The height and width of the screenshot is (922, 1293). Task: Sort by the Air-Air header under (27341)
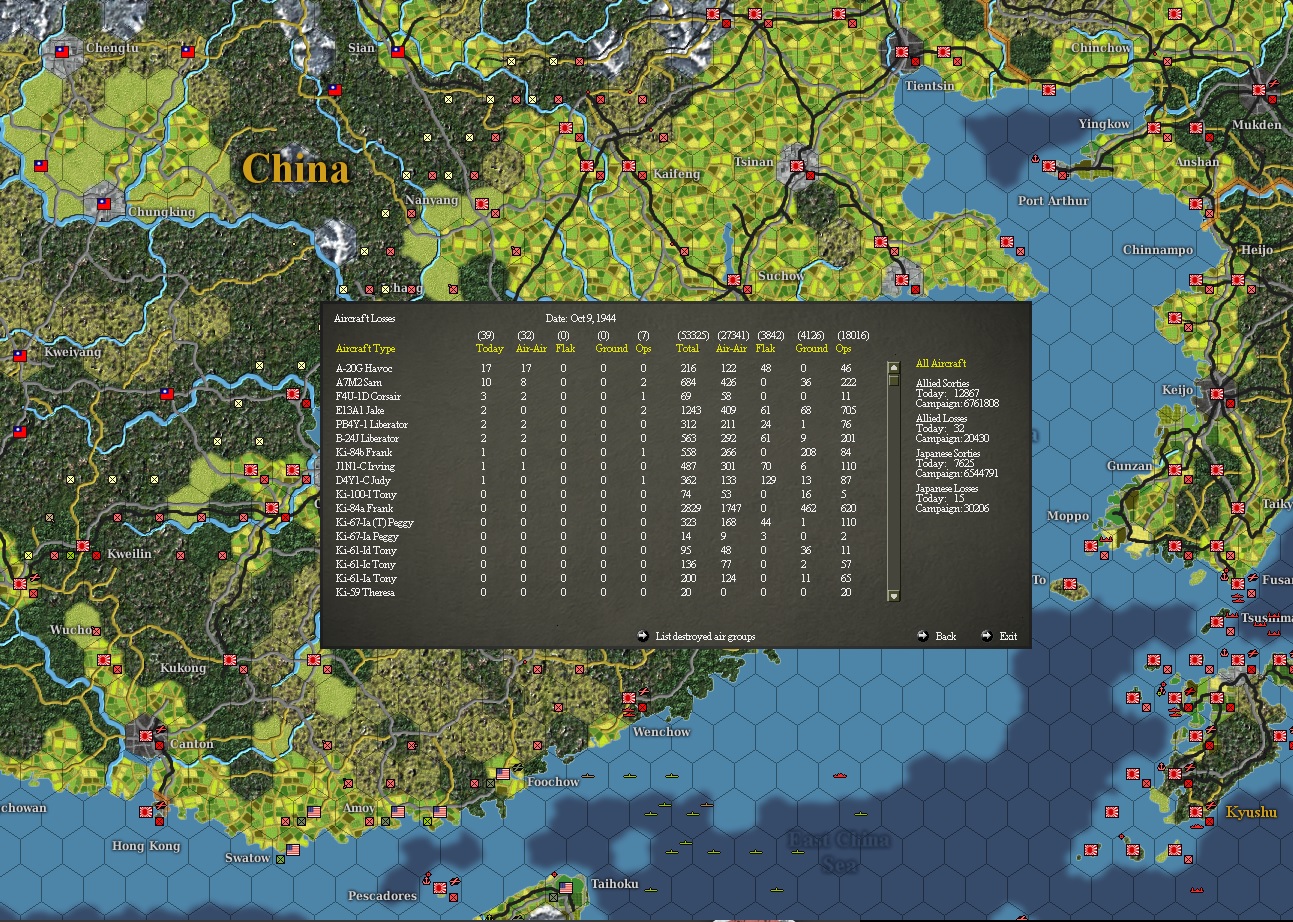coord(732,349)
